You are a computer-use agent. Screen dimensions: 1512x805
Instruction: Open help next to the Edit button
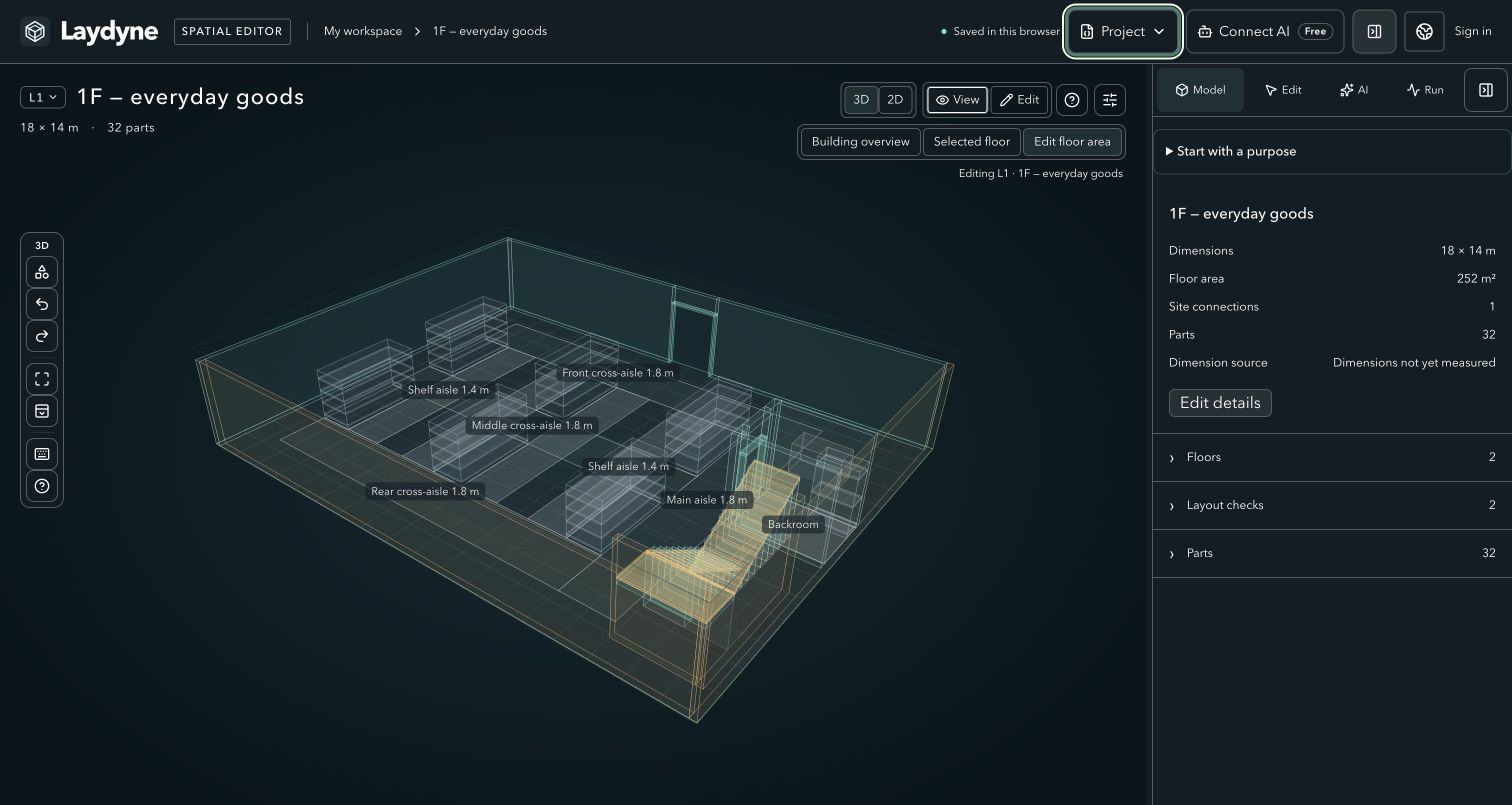1072,100
